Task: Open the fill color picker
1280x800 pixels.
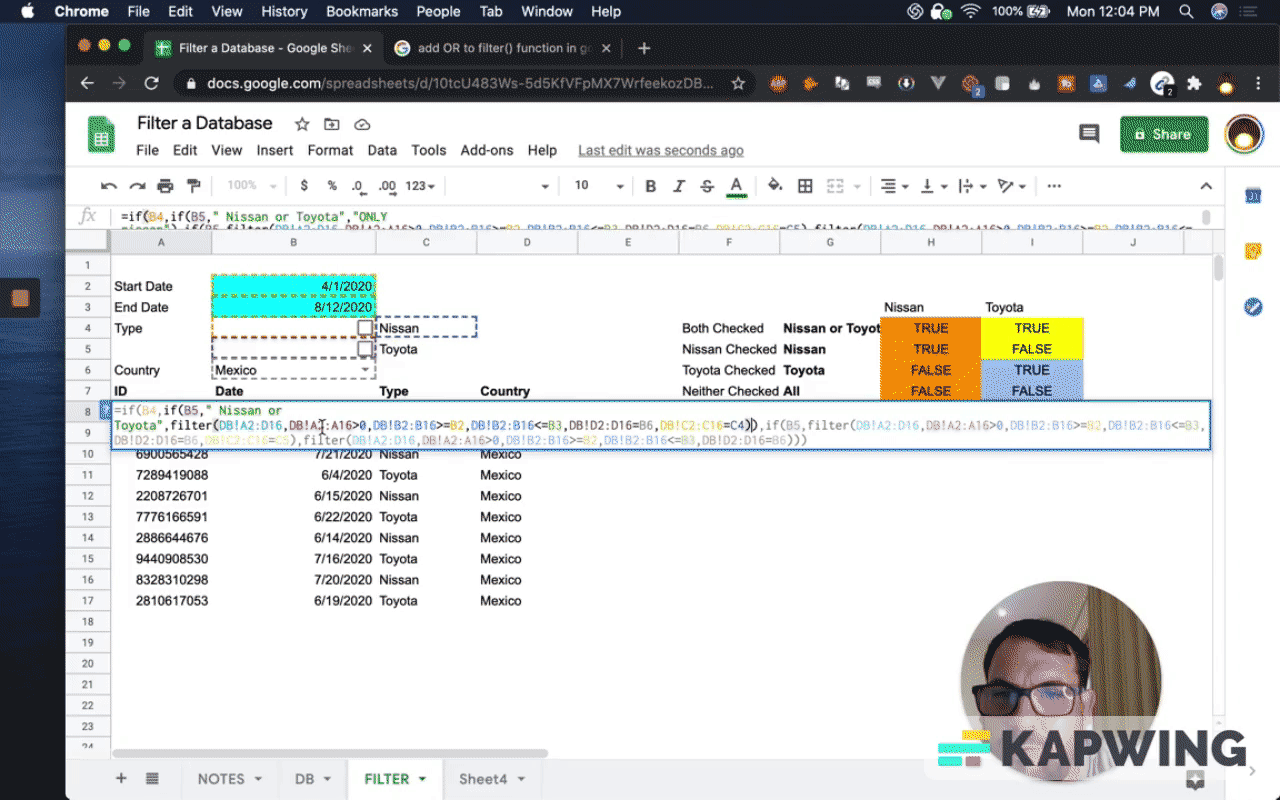Action: tap(775, 186)
